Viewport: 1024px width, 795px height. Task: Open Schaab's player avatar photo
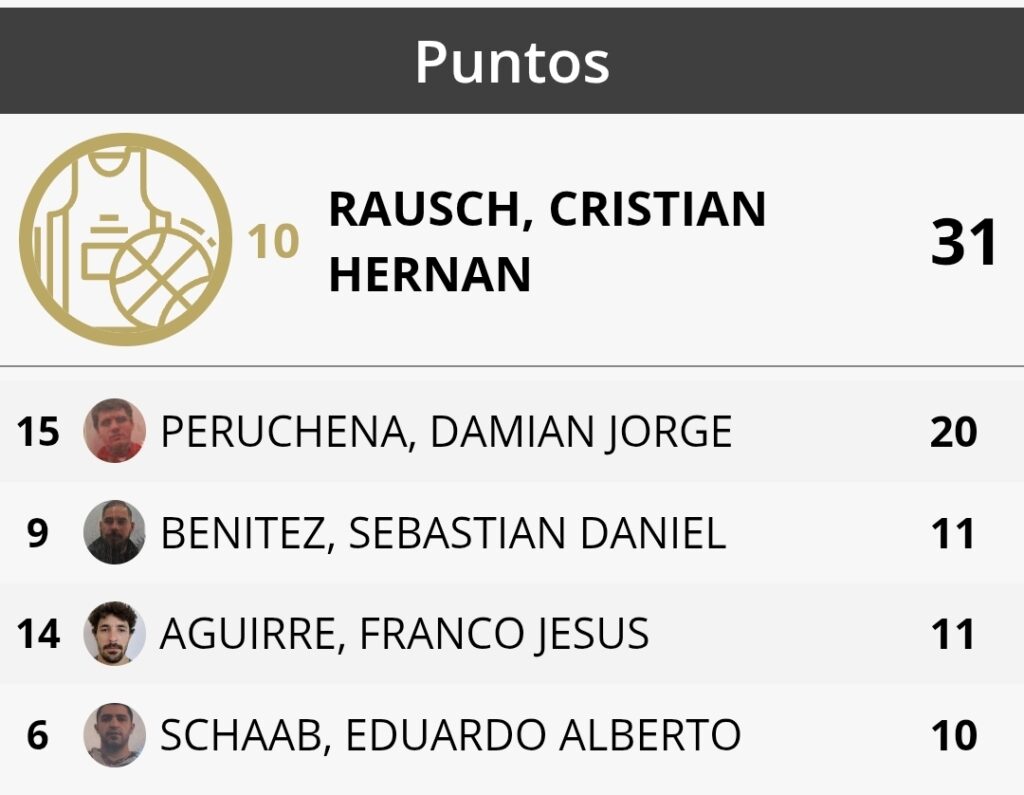pos(114,734)
